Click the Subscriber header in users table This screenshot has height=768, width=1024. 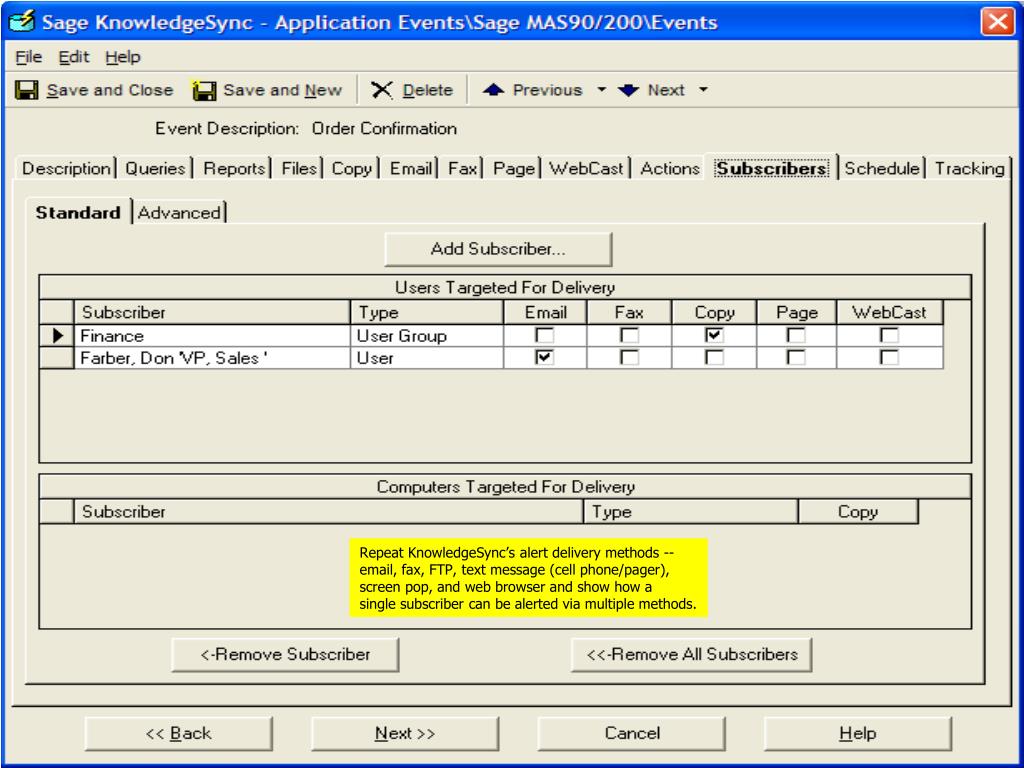point(212,312)
